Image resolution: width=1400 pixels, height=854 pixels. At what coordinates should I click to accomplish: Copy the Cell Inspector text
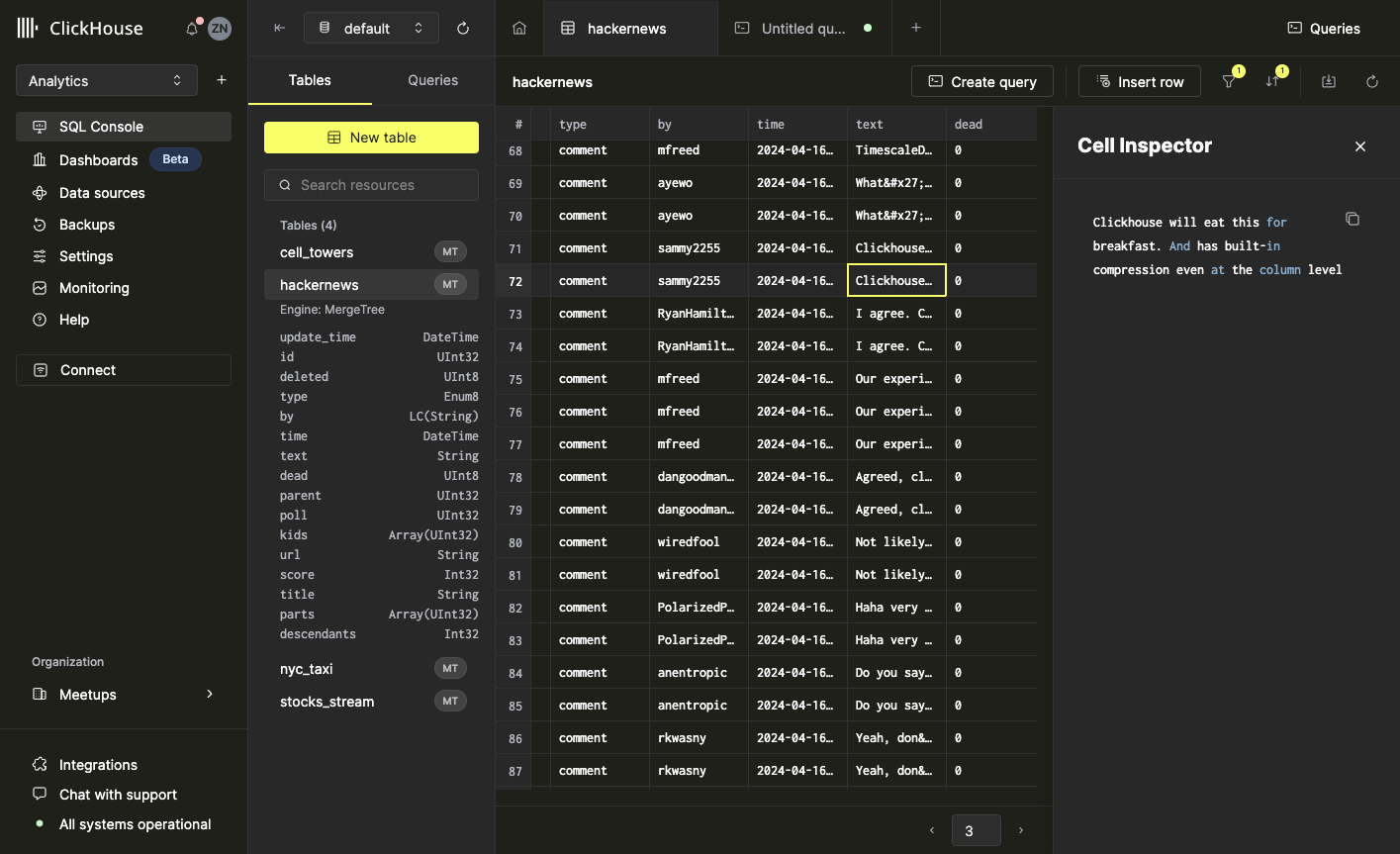coord(1353,219)
